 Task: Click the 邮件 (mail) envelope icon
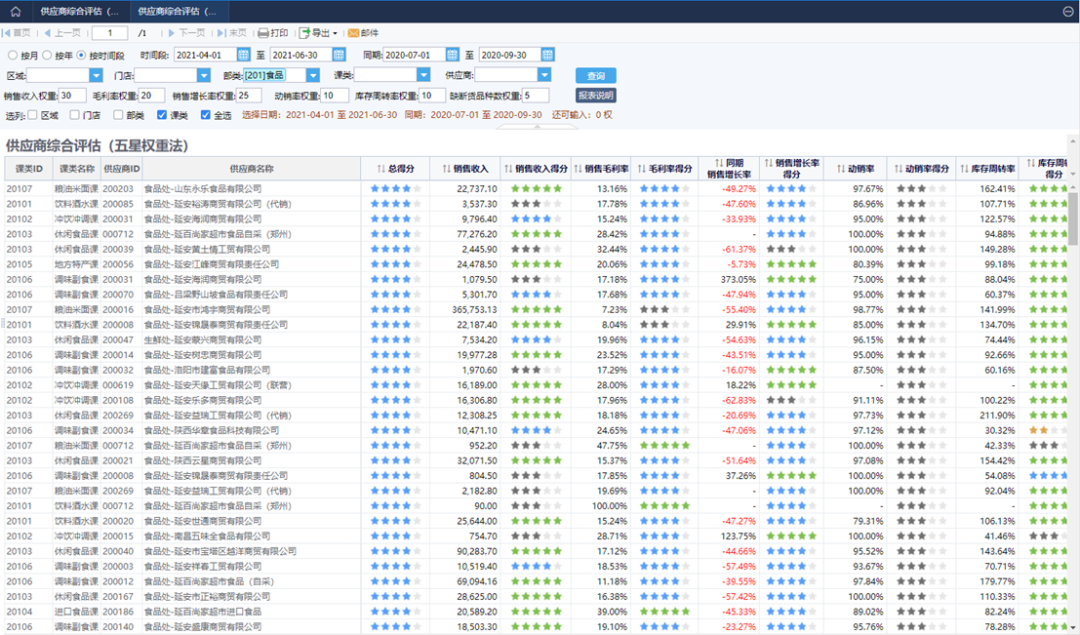(353, 33)
